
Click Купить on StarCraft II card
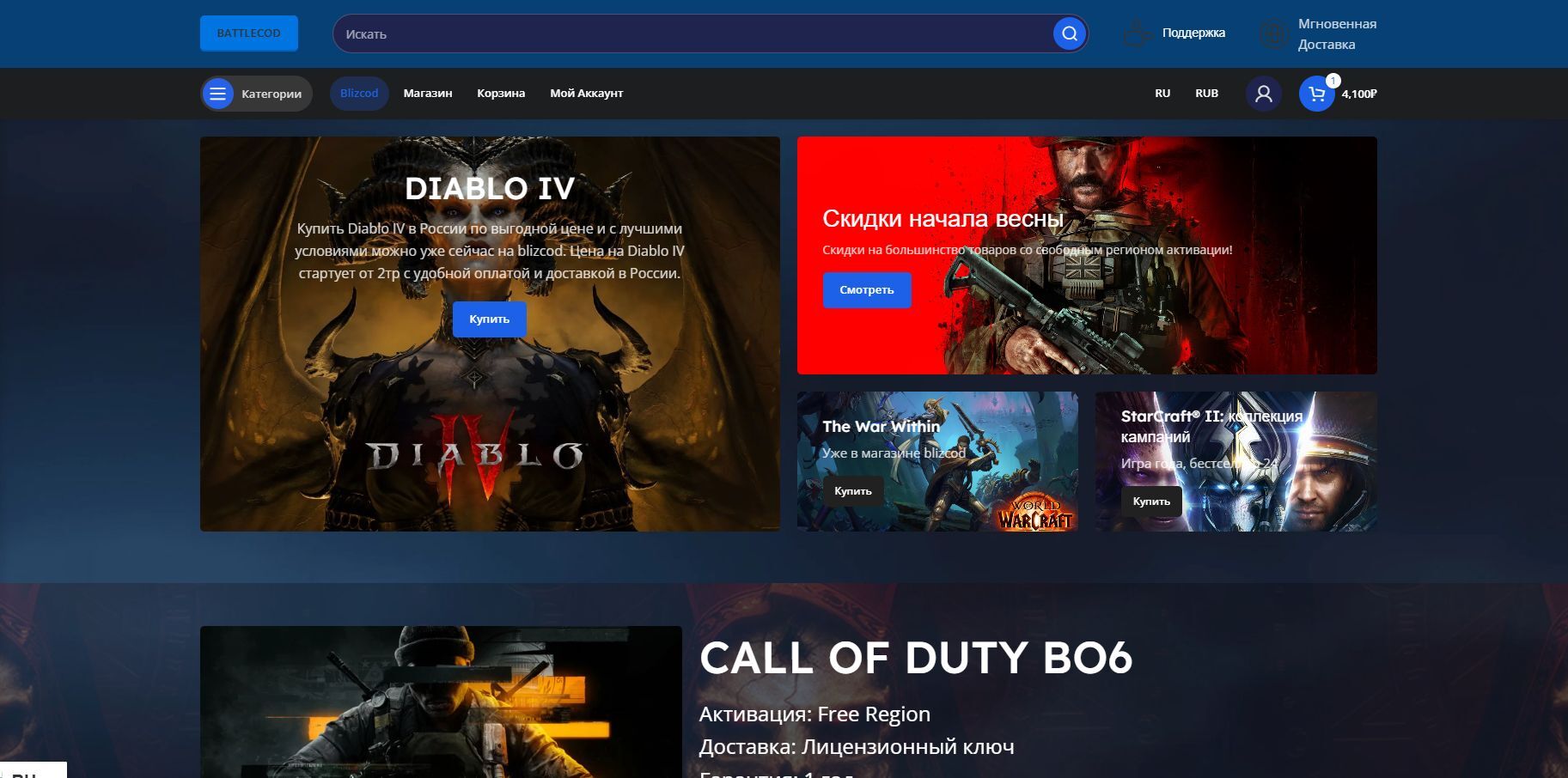(1151, 501)
